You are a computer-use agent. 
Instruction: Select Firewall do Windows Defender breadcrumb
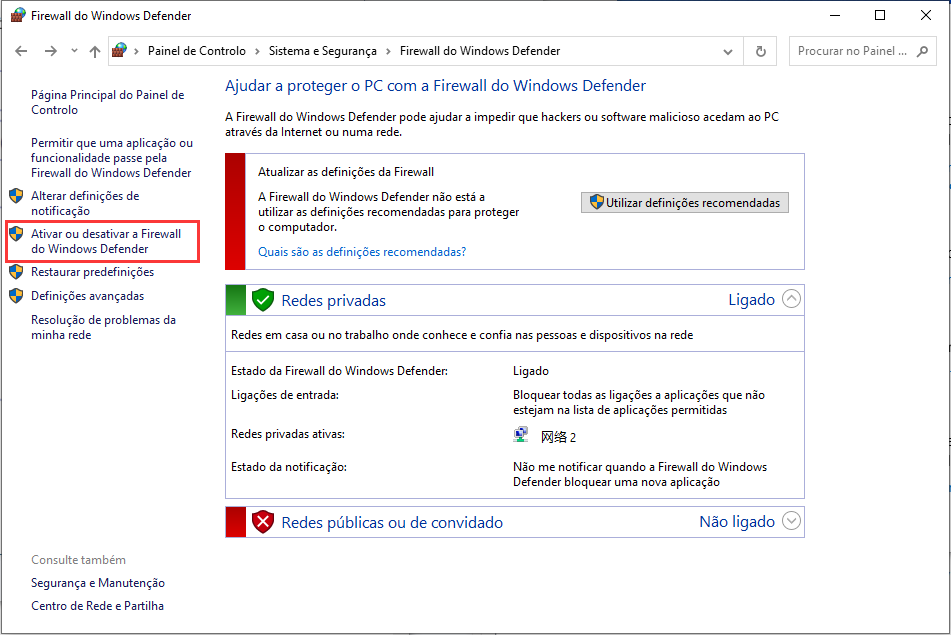tap(480, 51)
